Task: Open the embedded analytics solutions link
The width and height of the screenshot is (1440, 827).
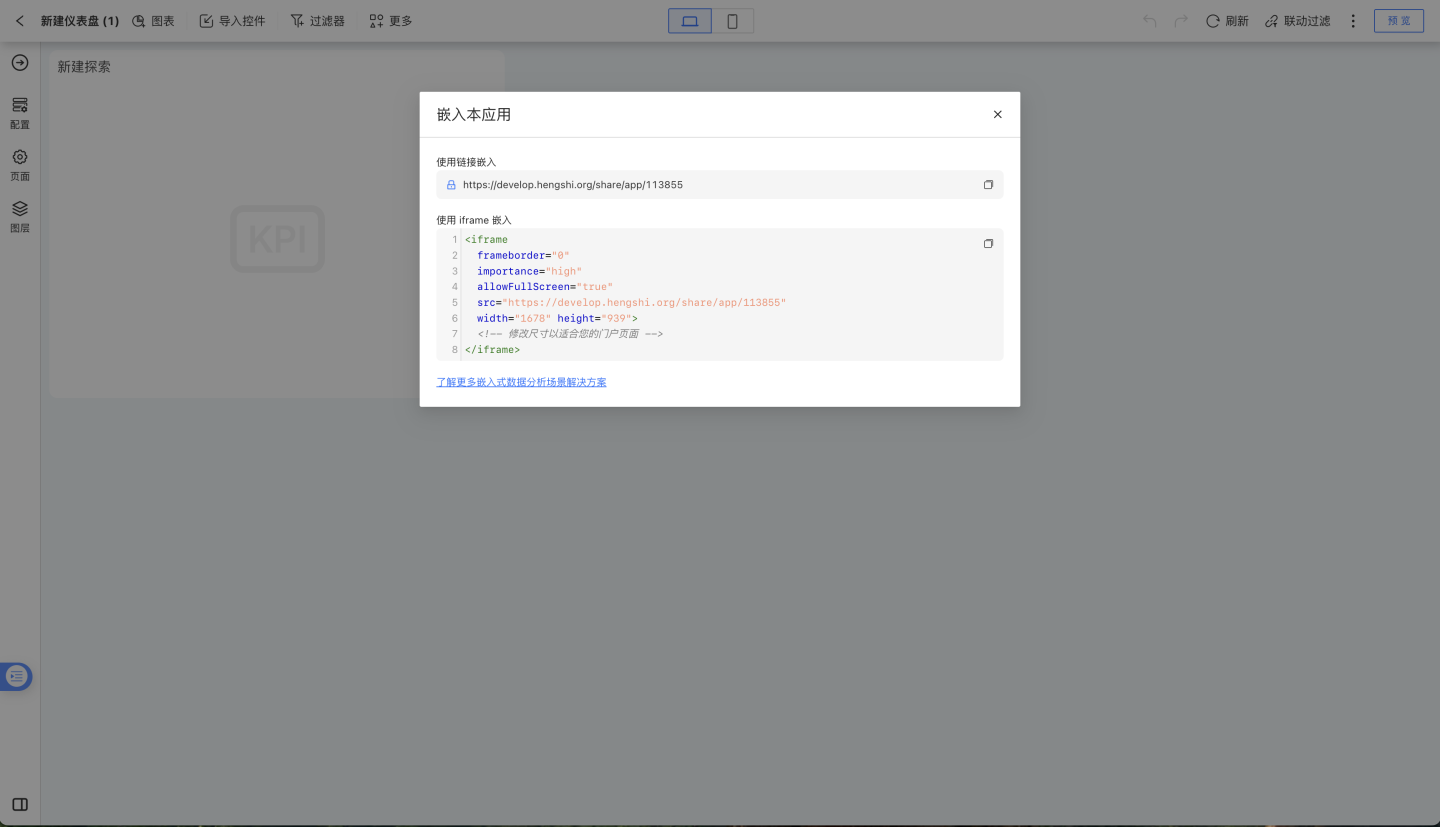Action: click(x=521, y=382)
